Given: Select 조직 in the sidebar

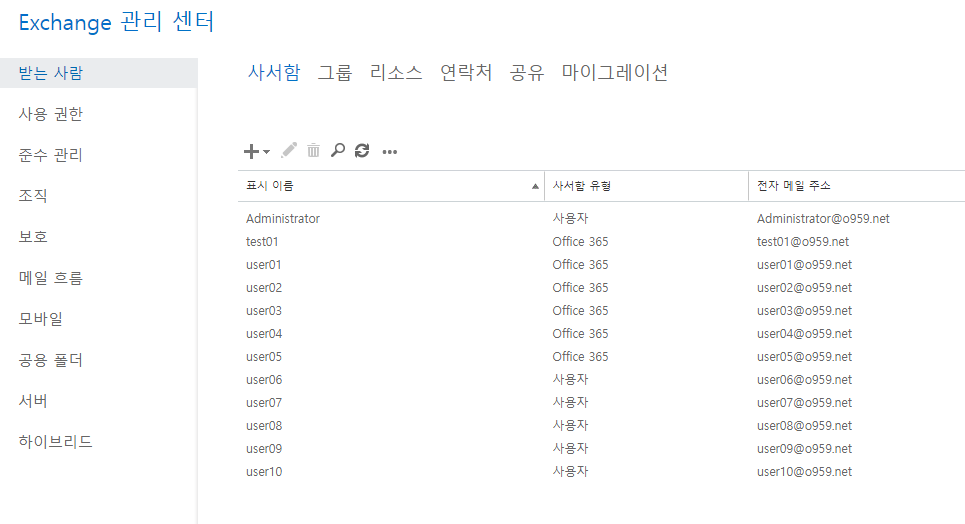Looking at the screenshot, I should (x=33, y=196).
